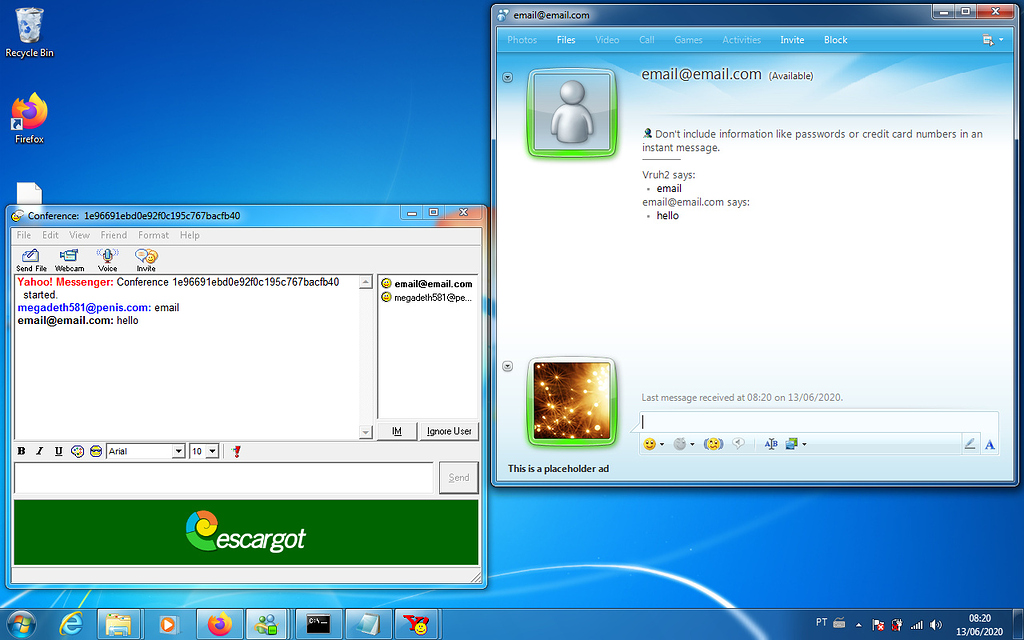Send a nudge in the conversation window
This screenshot has height=640, width=1024.
click(713, 443)
